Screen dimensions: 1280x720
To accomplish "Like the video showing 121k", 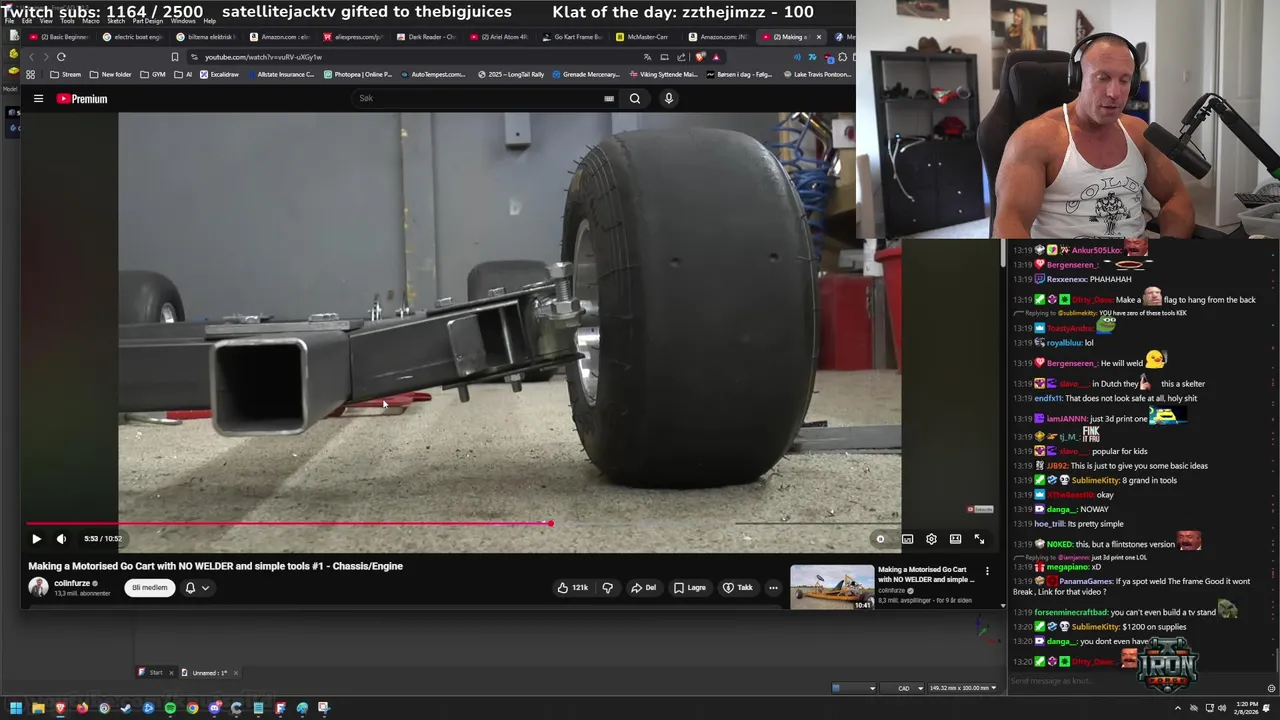I will 573,588.
